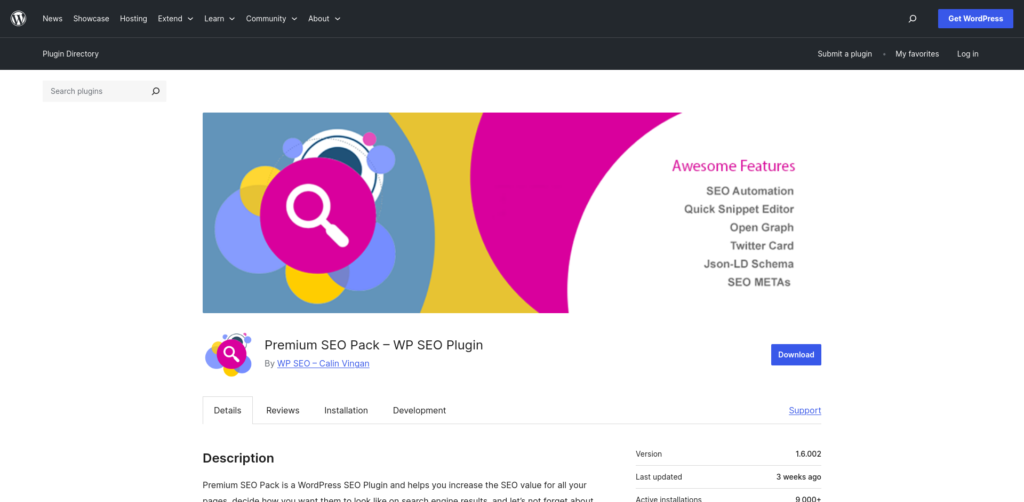Open the Hosting menu item
This screenshot has height=502, width=1024.
[133, 18]
